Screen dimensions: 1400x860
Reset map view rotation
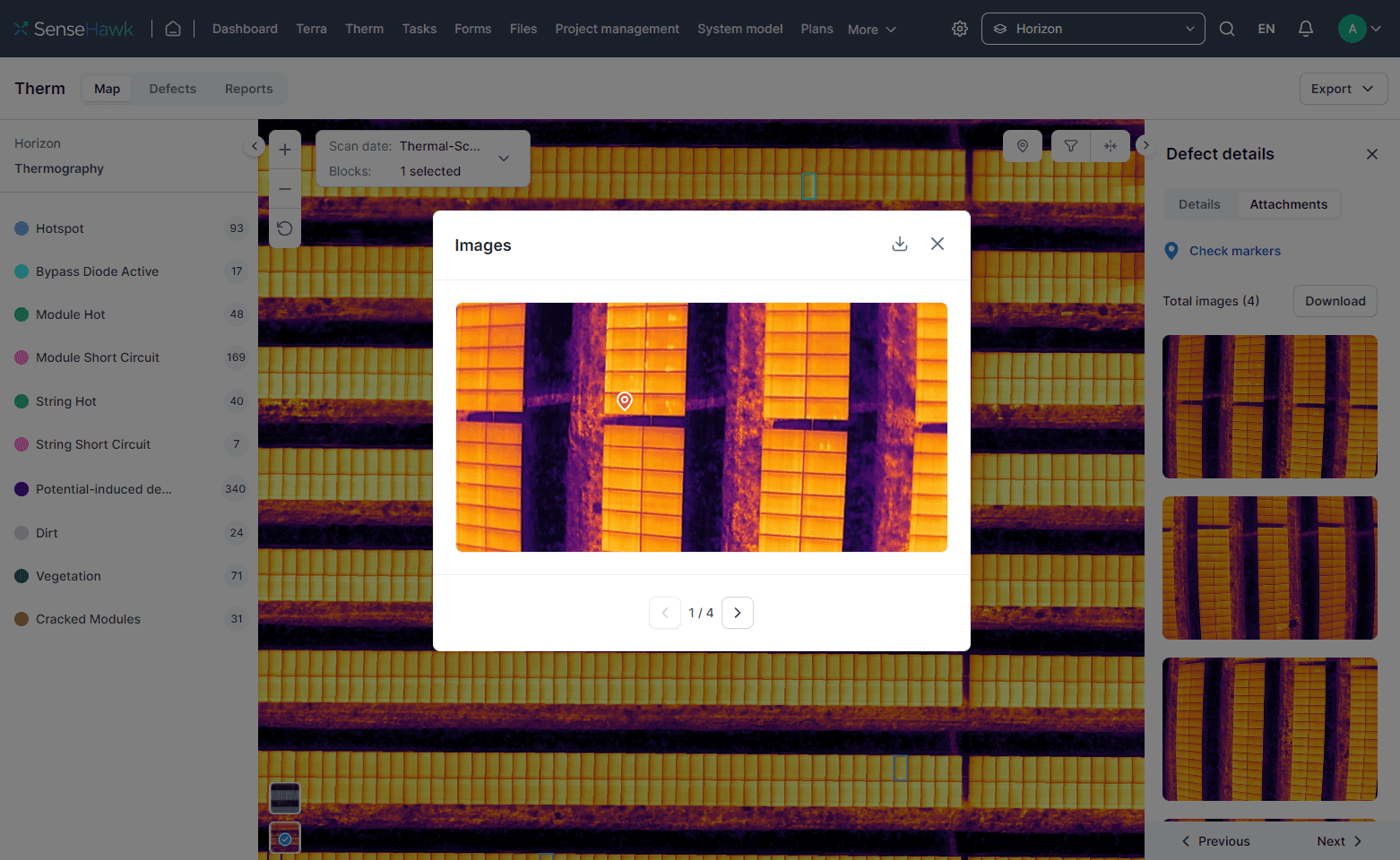coord(285,228)
